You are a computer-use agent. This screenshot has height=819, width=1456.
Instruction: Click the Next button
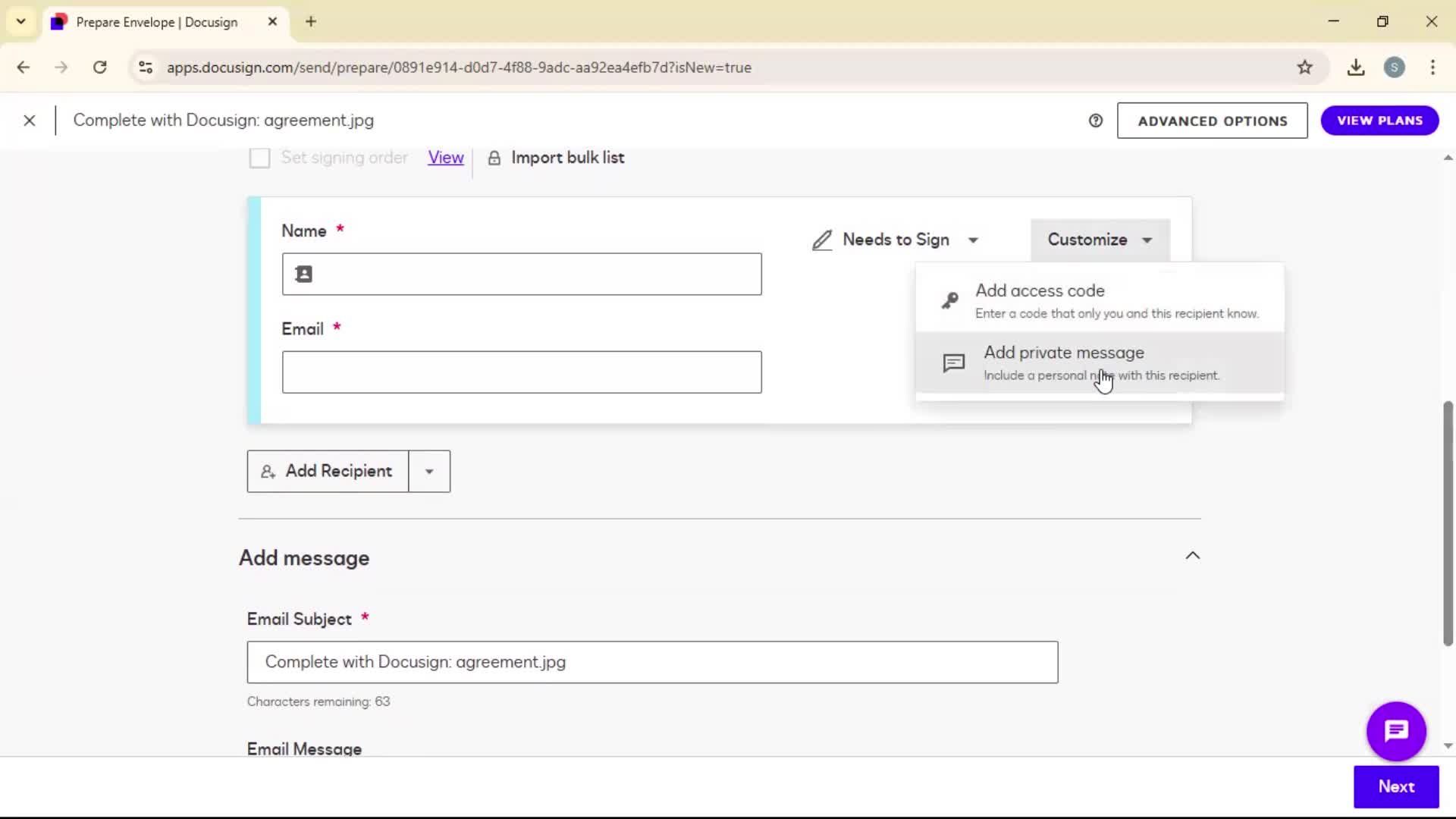[x=1396, y=786]
